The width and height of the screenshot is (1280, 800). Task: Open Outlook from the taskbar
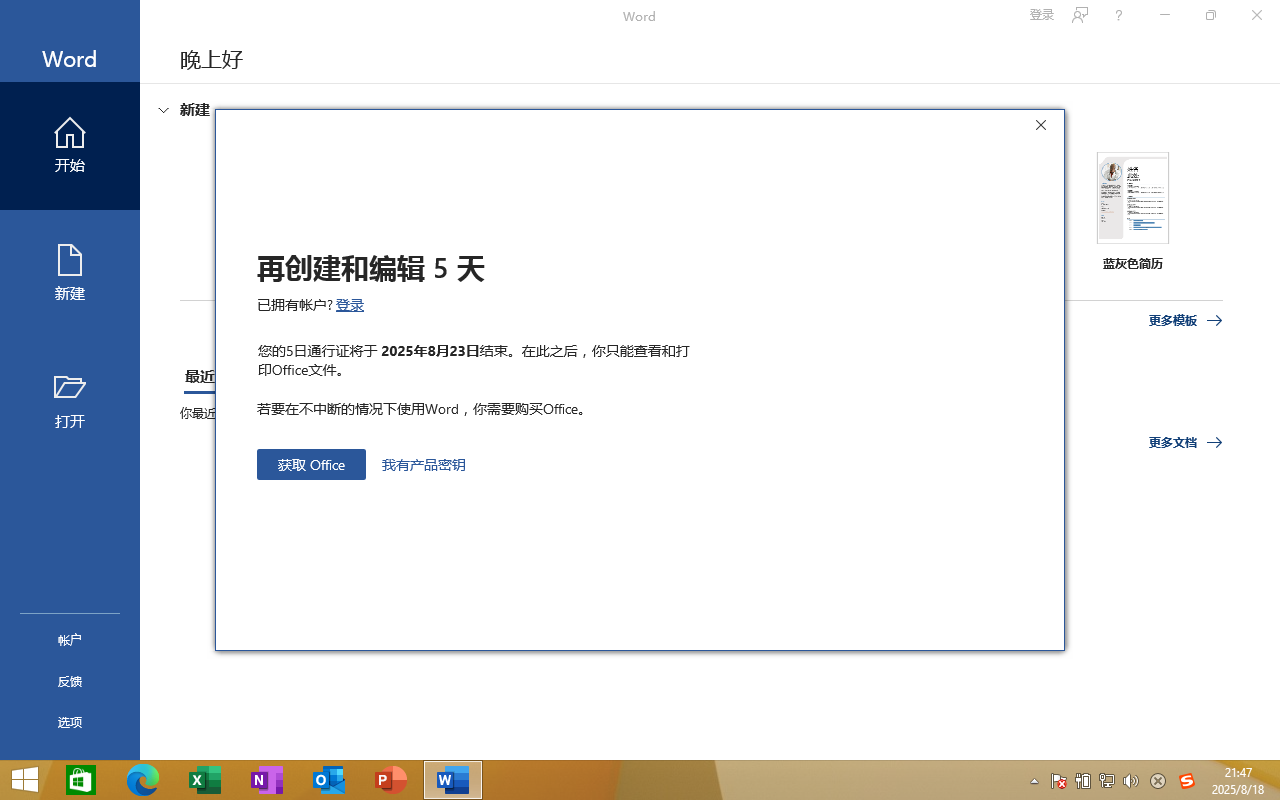[329, 780]
